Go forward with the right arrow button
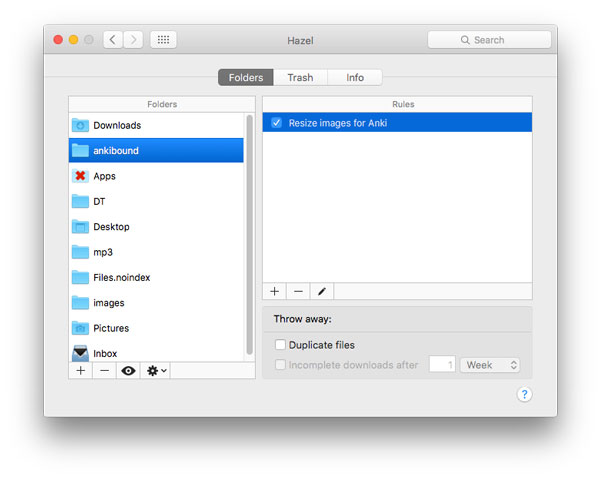600x478 pixels. point(133,40)
